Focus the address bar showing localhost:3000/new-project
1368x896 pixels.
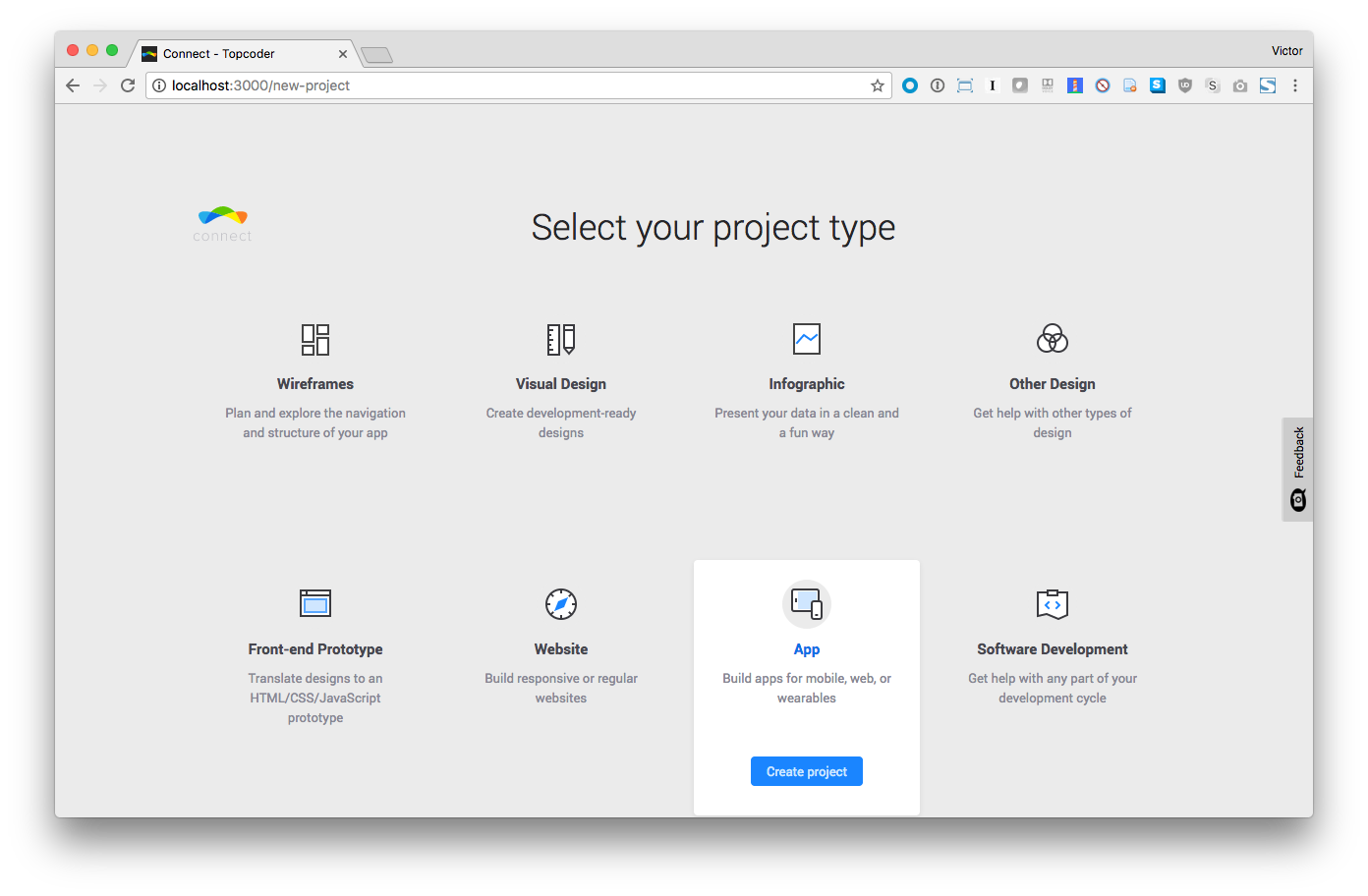(519, 85)
